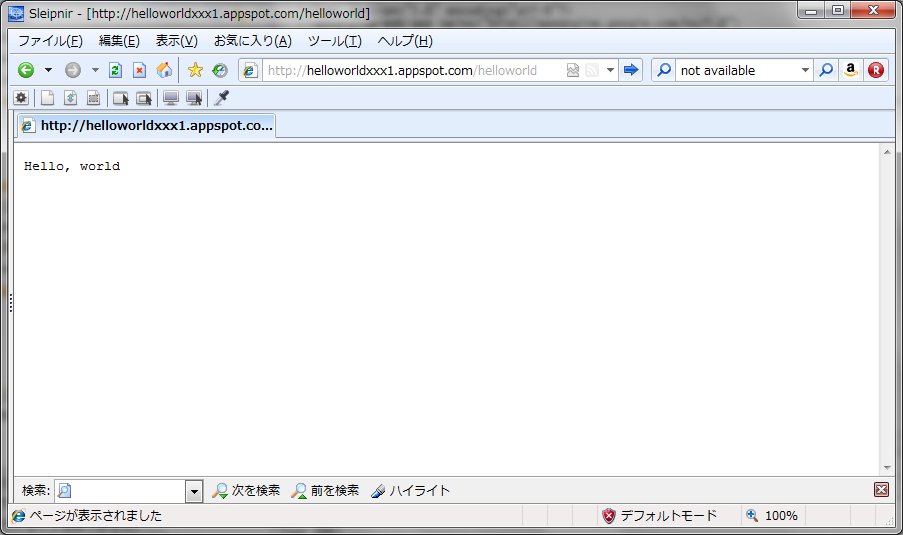Open favorites with the yellow star icon
903x535 pixels.
pos(195,70)
